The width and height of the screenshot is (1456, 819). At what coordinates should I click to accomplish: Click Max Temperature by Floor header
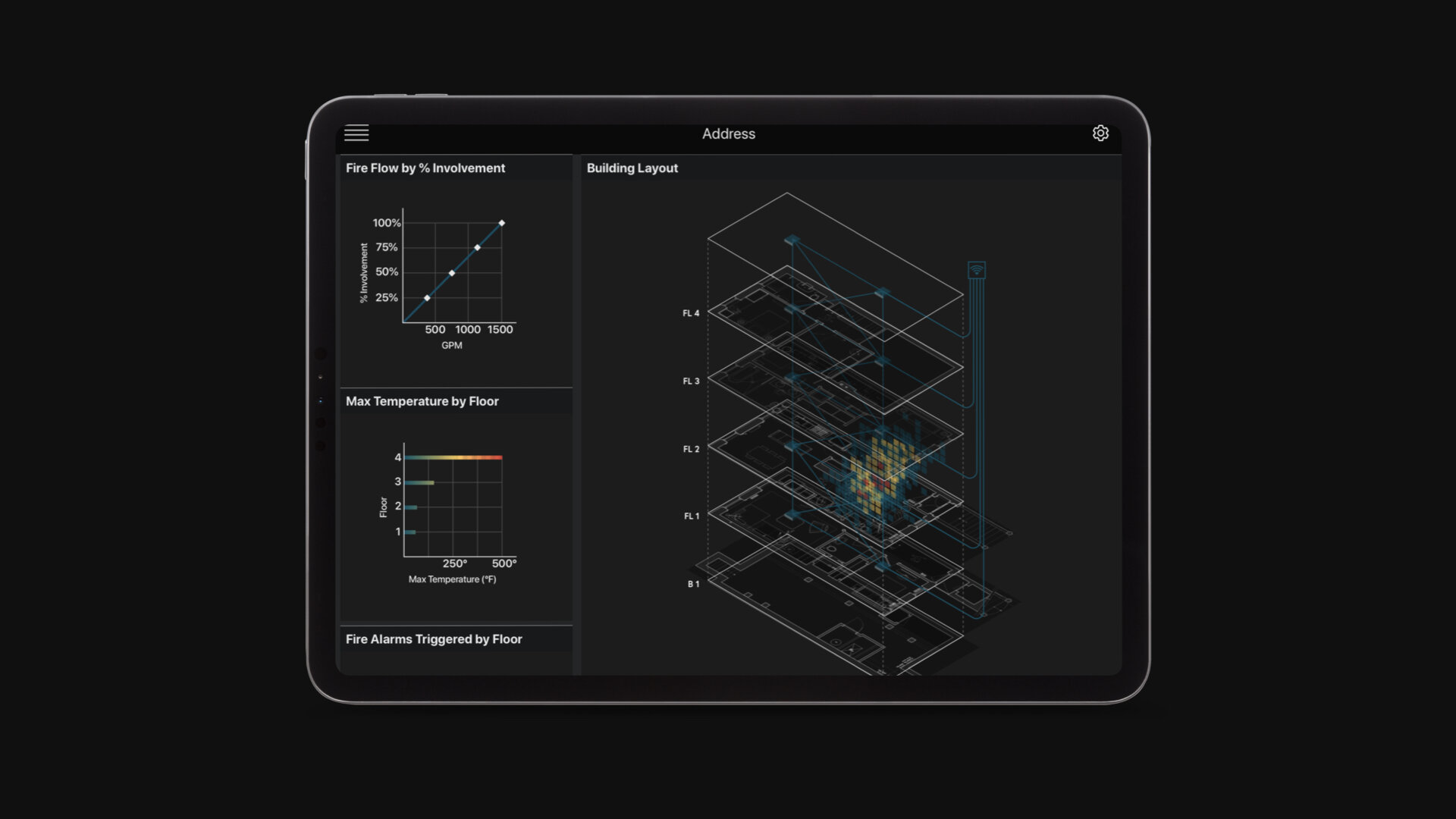click(422, 401)
